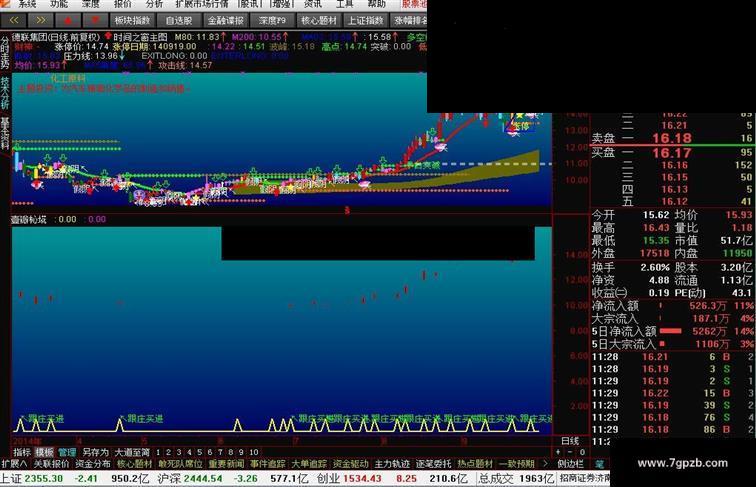756x487 pixels.
Task: Click the 创业 index value 1534.43
Action: 362,479
